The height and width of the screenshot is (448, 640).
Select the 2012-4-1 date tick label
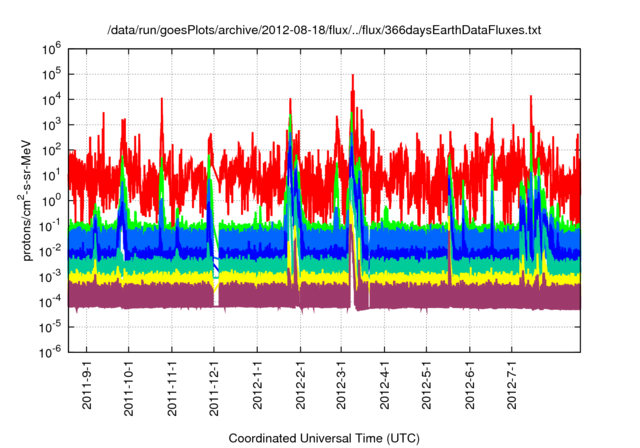coord(385,385)
